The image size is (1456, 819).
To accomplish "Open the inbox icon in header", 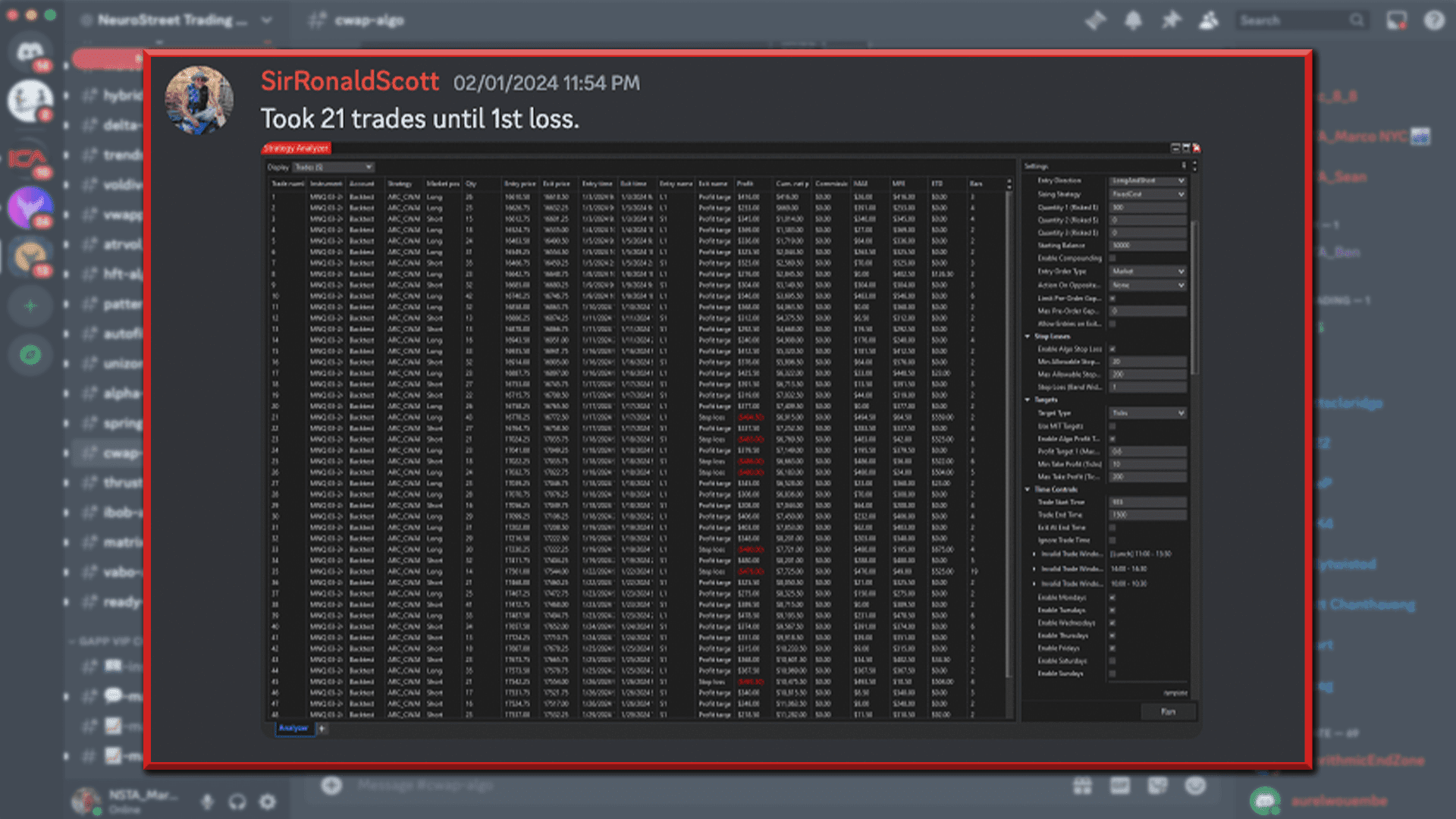I will [1396, 20].
